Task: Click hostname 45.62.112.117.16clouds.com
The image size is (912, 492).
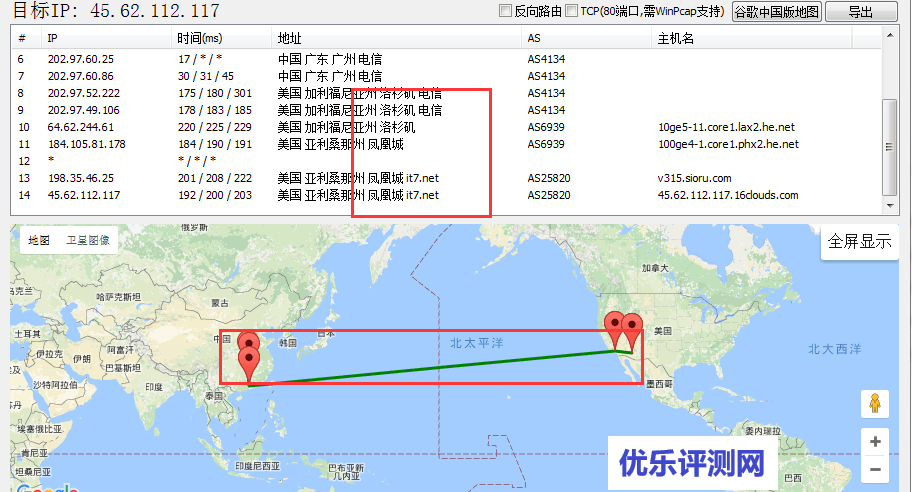Action: click(728, 195)
